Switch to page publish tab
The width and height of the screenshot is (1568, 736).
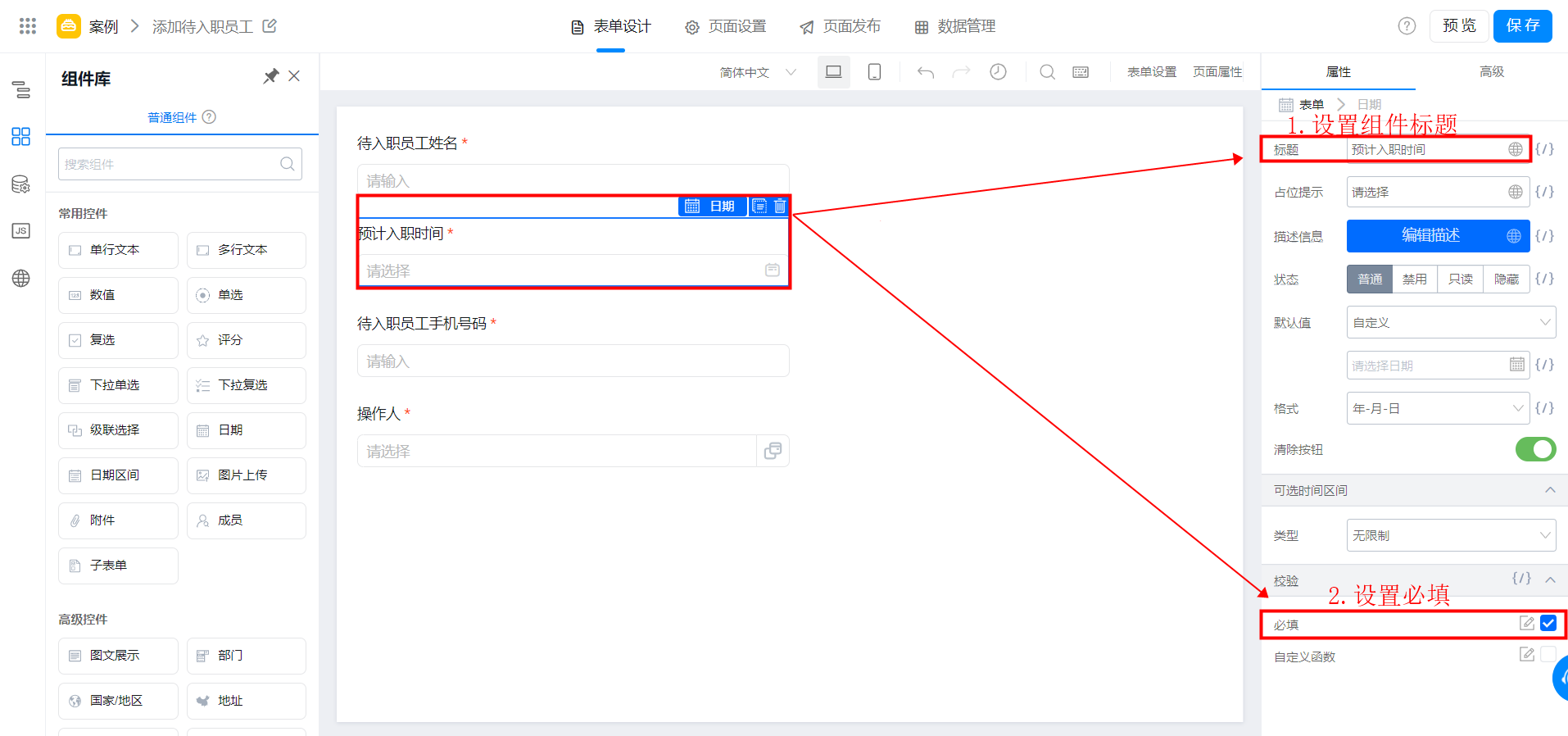pos(841,26)
